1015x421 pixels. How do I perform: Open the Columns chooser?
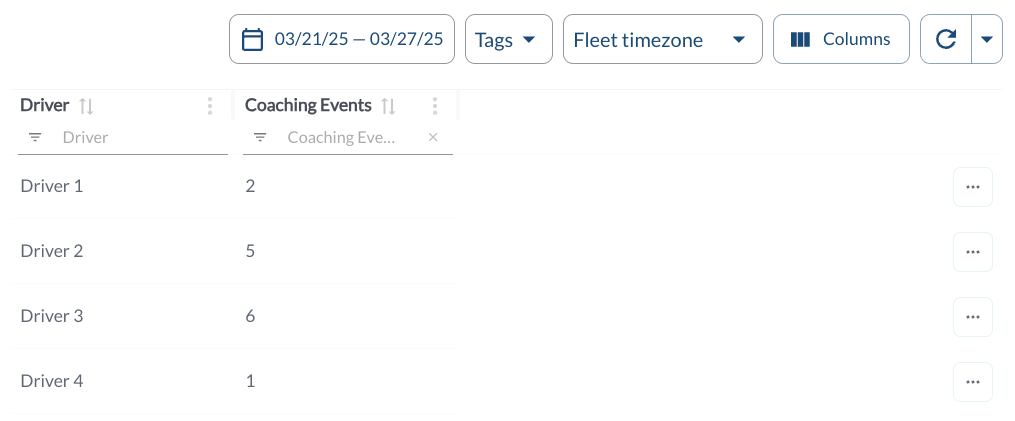click(x=840, y=40)
